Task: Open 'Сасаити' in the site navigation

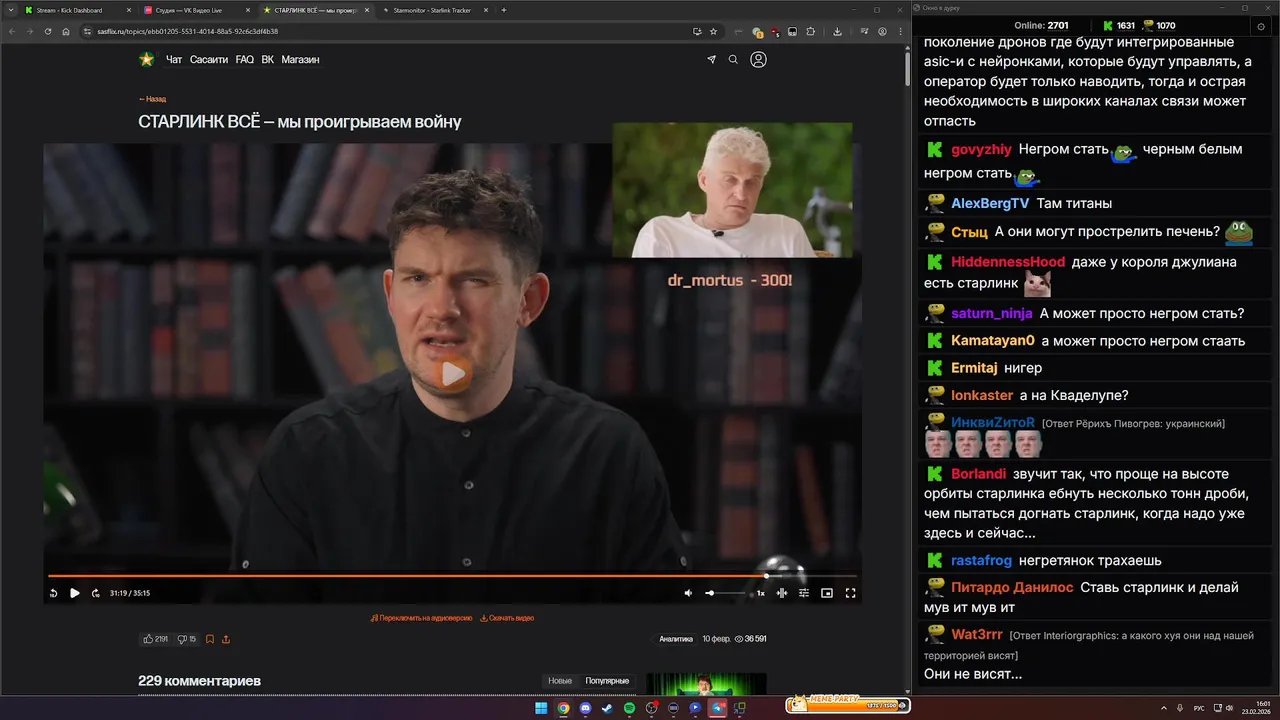Action: tap(209, 60)
